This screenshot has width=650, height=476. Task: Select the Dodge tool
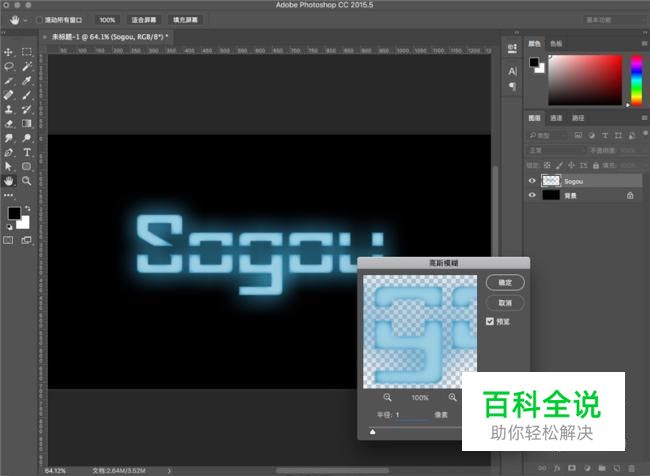click(27, 138)
